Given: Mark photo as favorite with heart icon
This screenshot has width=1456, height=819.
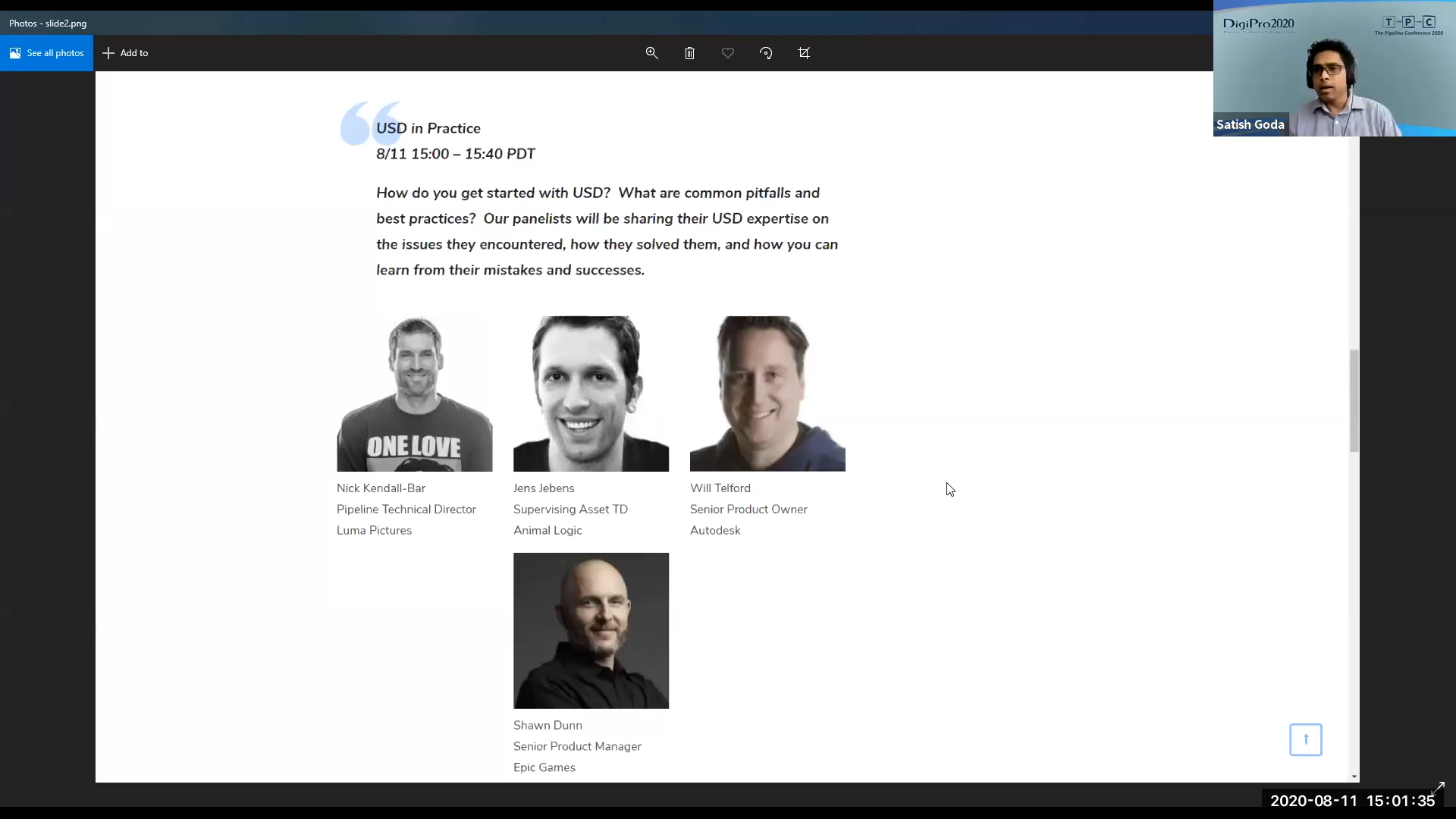Looking at the screenshot, I should [x=728, y=53].
